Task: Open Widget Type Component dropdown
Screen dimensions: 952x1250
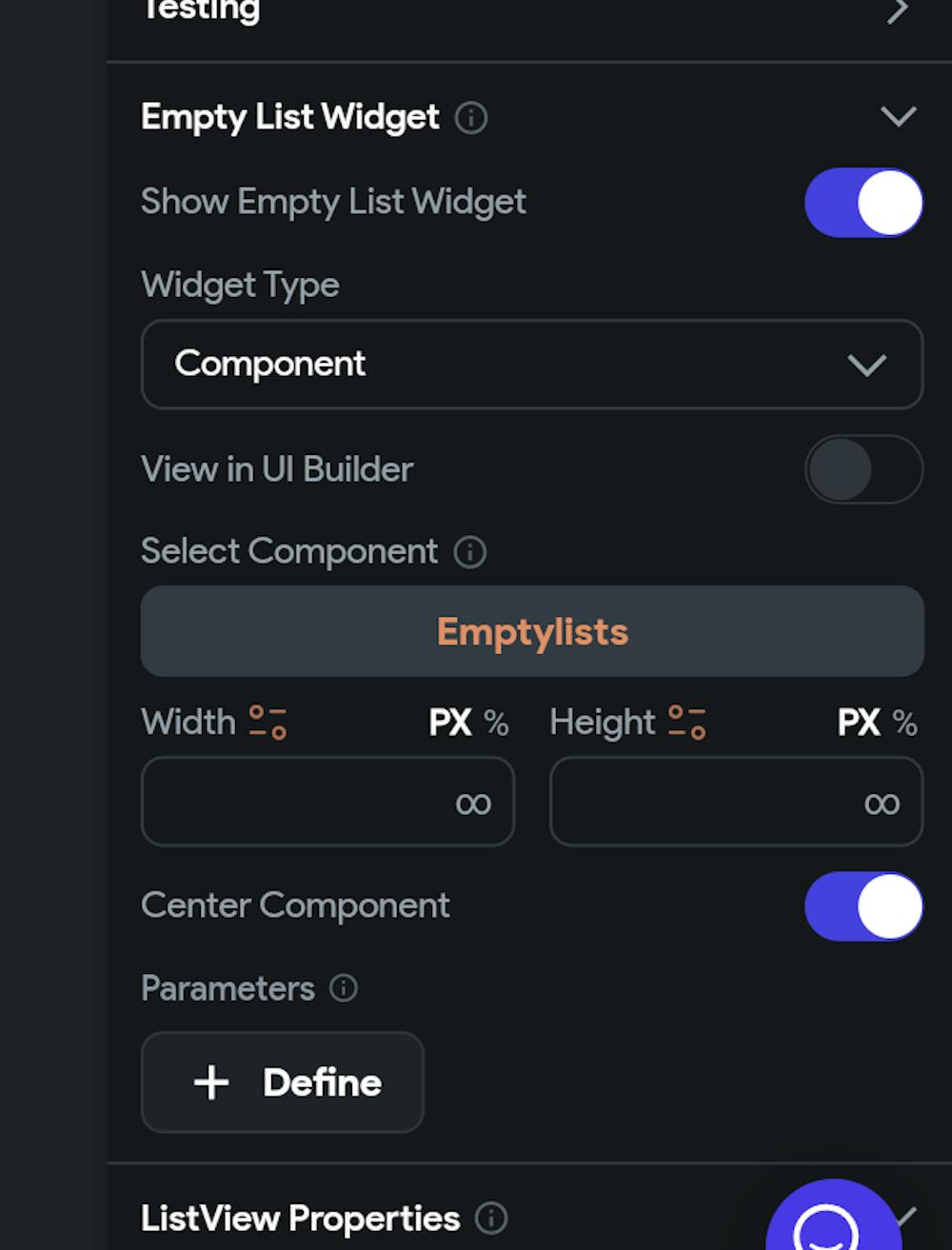Action: pos(531,365)
